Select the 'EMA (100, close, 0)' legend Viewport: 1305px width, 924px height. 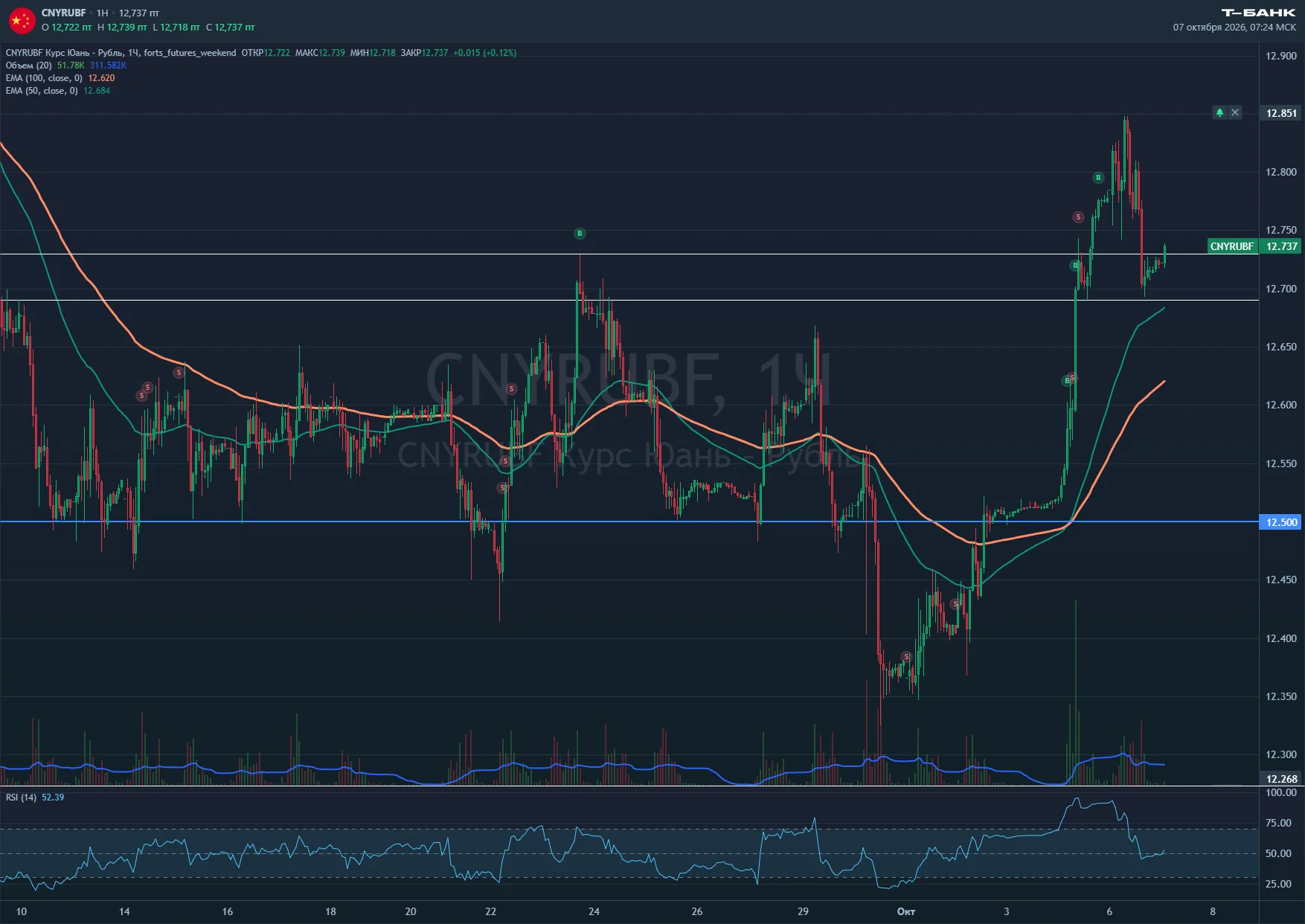(44, 78)
